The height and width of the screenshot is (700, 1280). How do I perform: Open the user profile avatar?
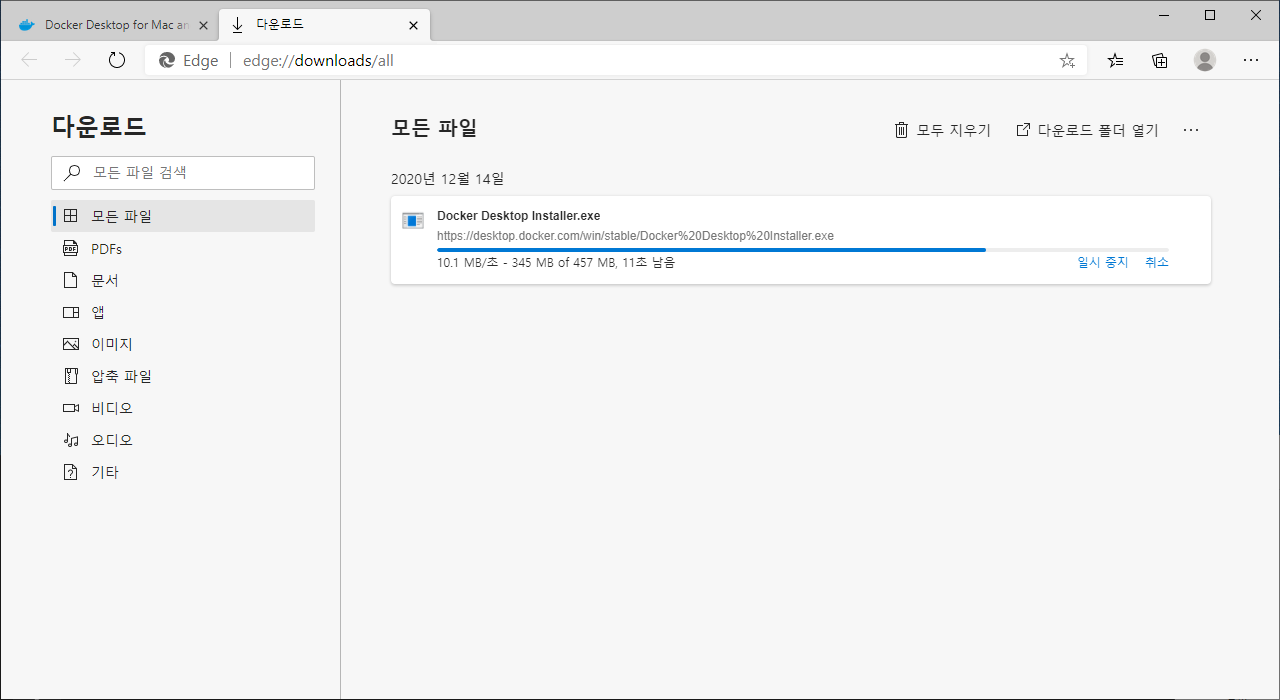pyautogui.click(x=1205, y=60)
